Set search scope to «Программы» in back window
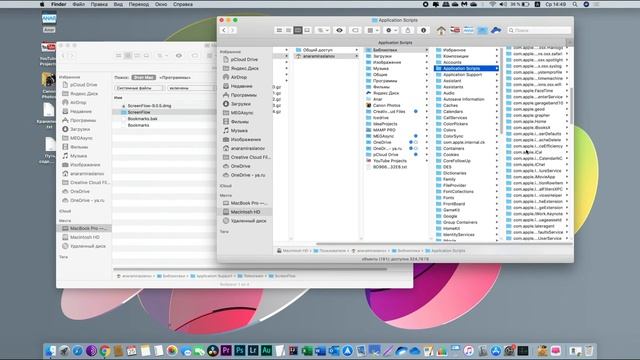 (175, 78)
